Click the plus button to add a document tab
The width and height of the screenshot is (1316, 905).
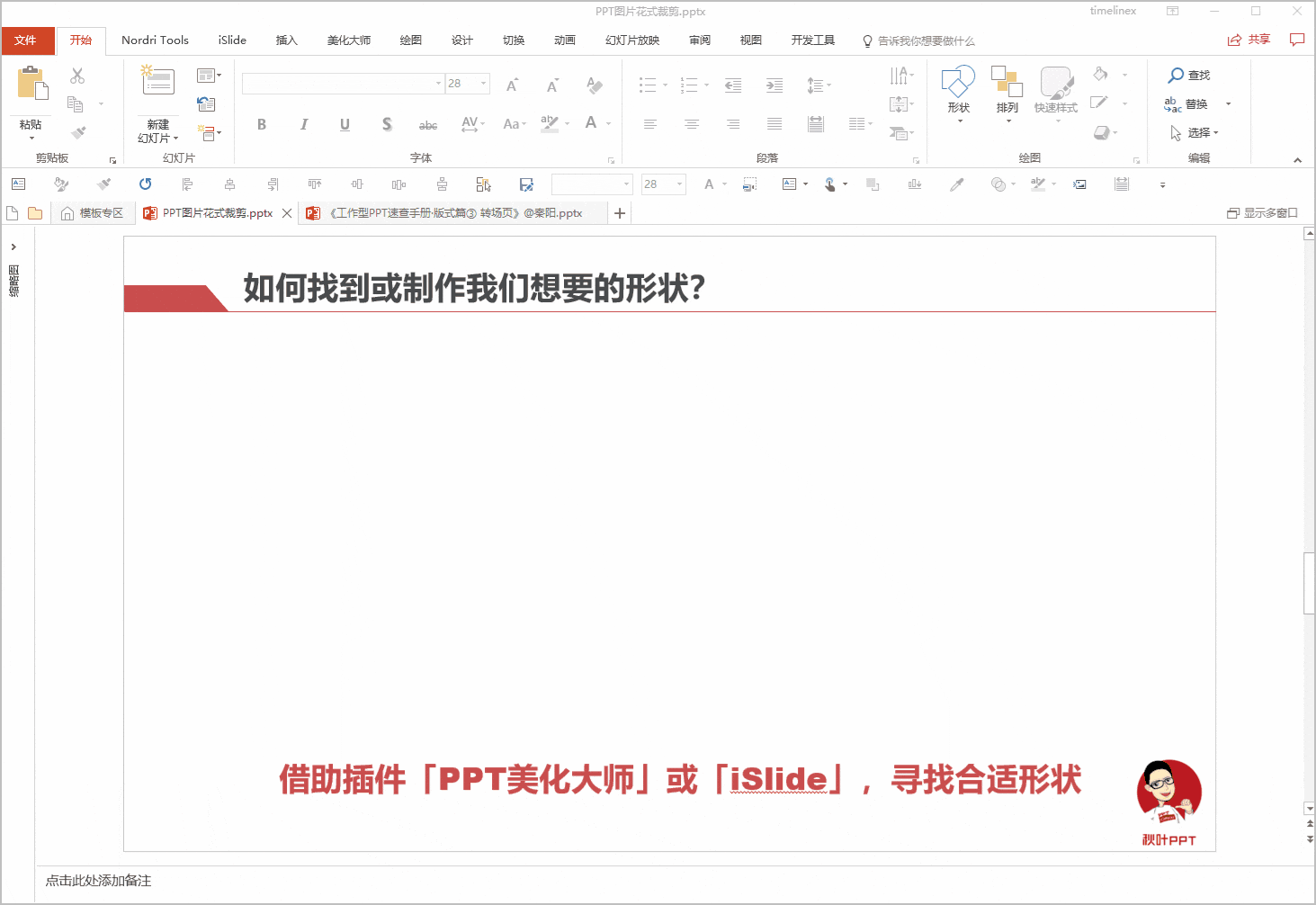click(x=620, y=213)
